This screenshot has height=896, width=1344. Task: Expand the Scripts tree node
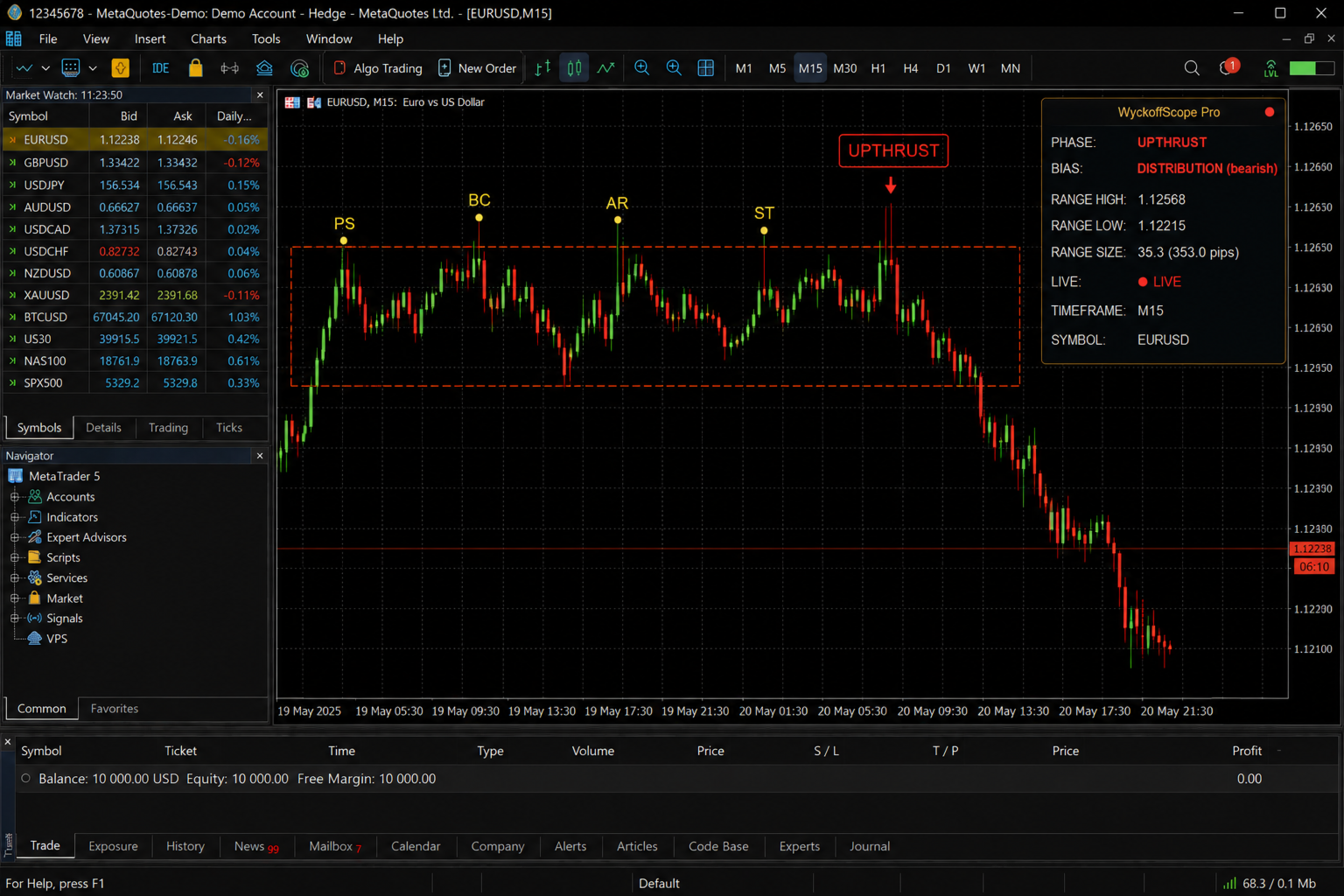(15, 557)
